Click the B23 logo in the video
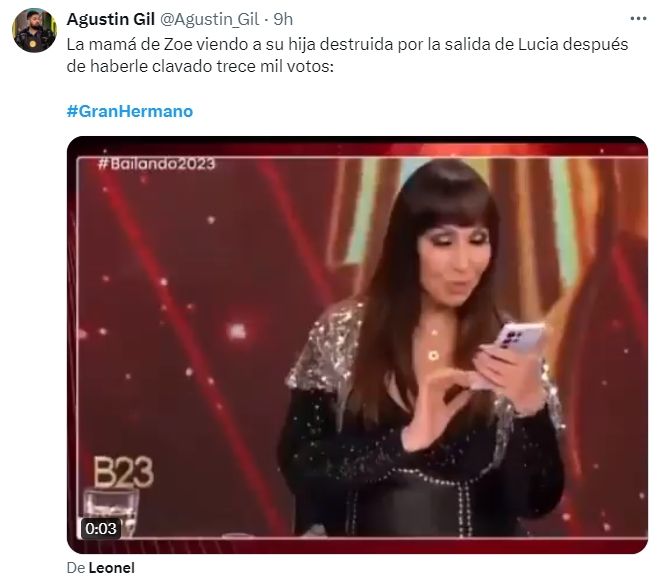Viewport: 658px width, 583px height. (x=123, y=472)
